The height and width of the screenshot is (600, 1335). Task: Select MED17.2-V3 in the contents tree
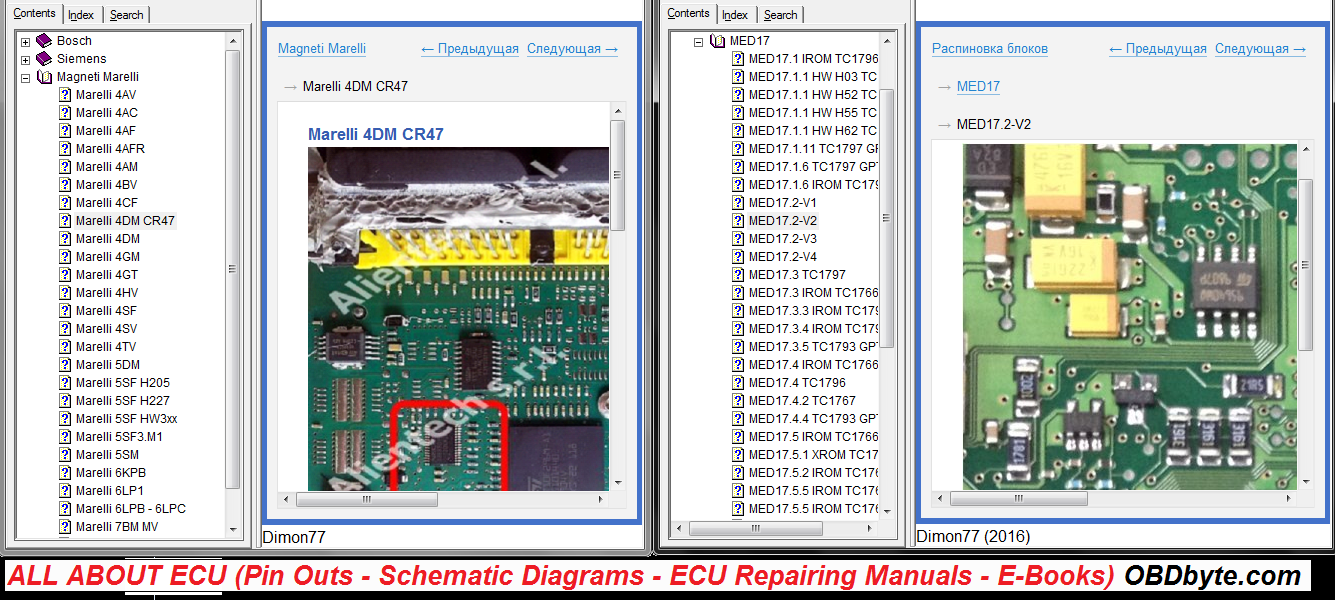point(782,239)
